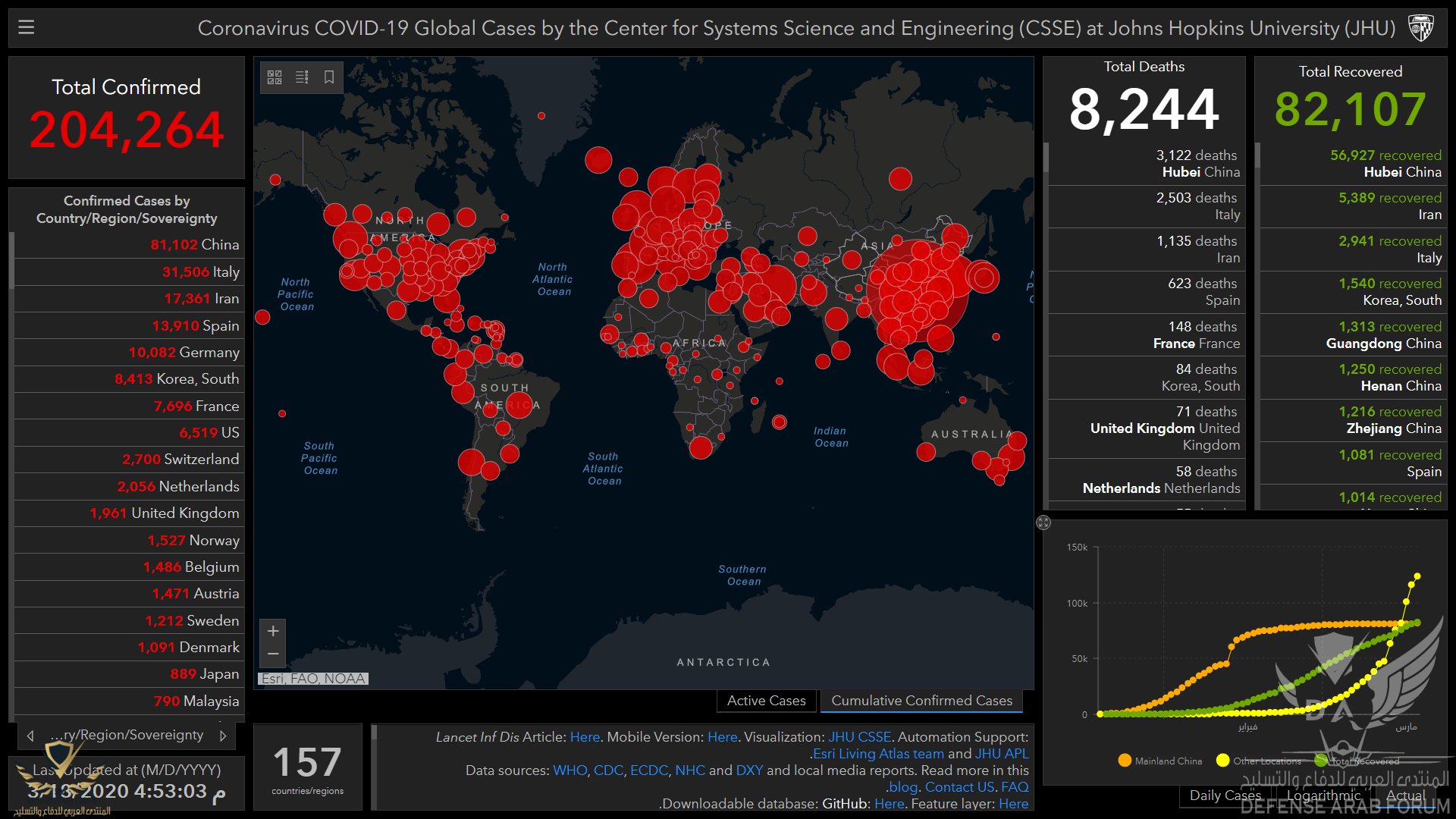The height and width of the screenshot is (819, 1456).
Task: Toggle Mainland China series in legend
Action: click(x=1160, y=761)
